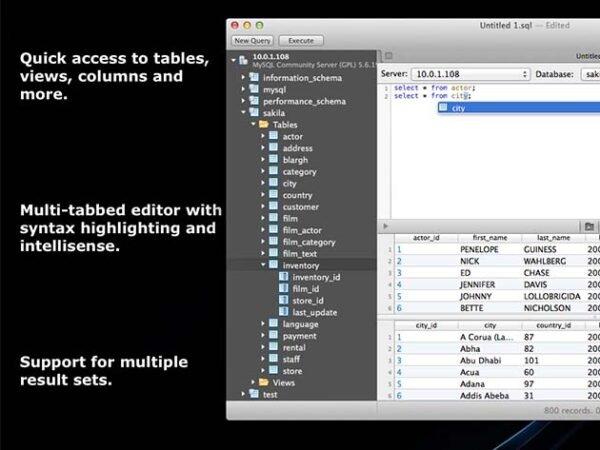
Task: Click the Execute button
Action: click(x=301, y=41)
